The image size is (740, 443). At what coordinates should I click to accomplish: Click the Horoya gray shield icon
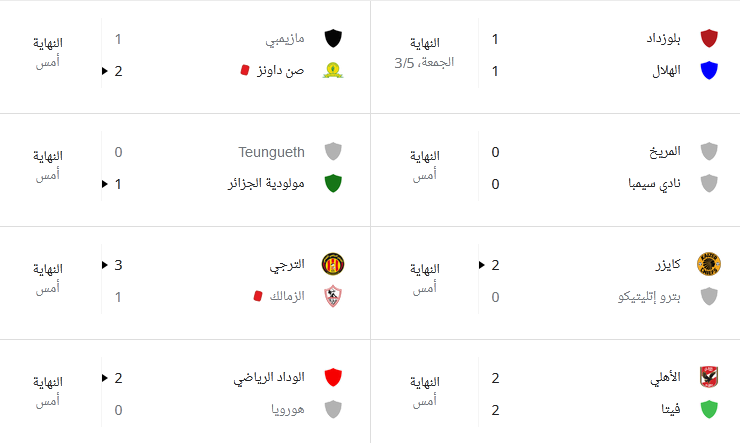coord(333,410)
